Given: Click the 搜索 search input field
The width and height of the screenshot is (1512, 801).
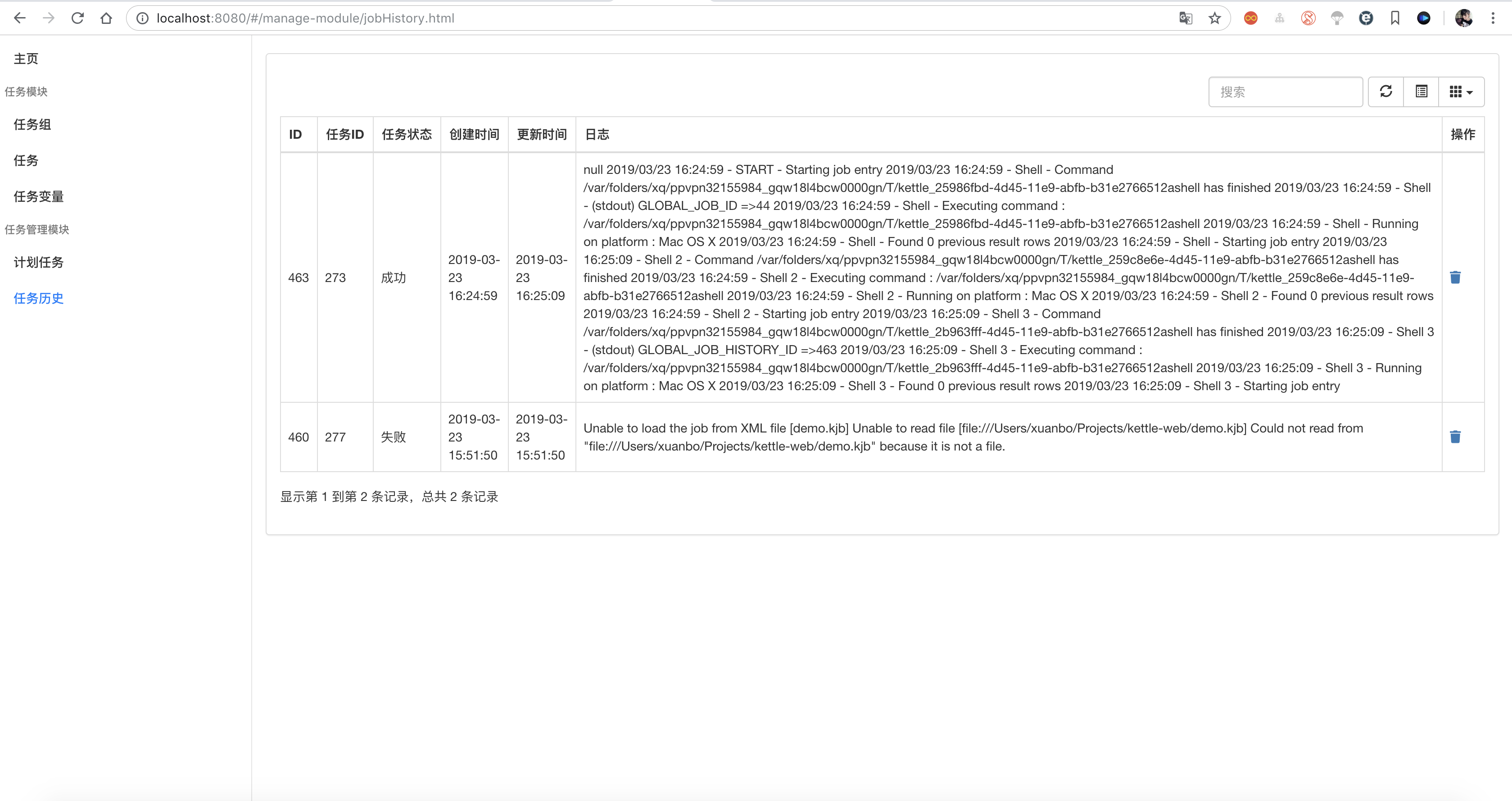Looking at the screenshot, I should point(1285,91).
